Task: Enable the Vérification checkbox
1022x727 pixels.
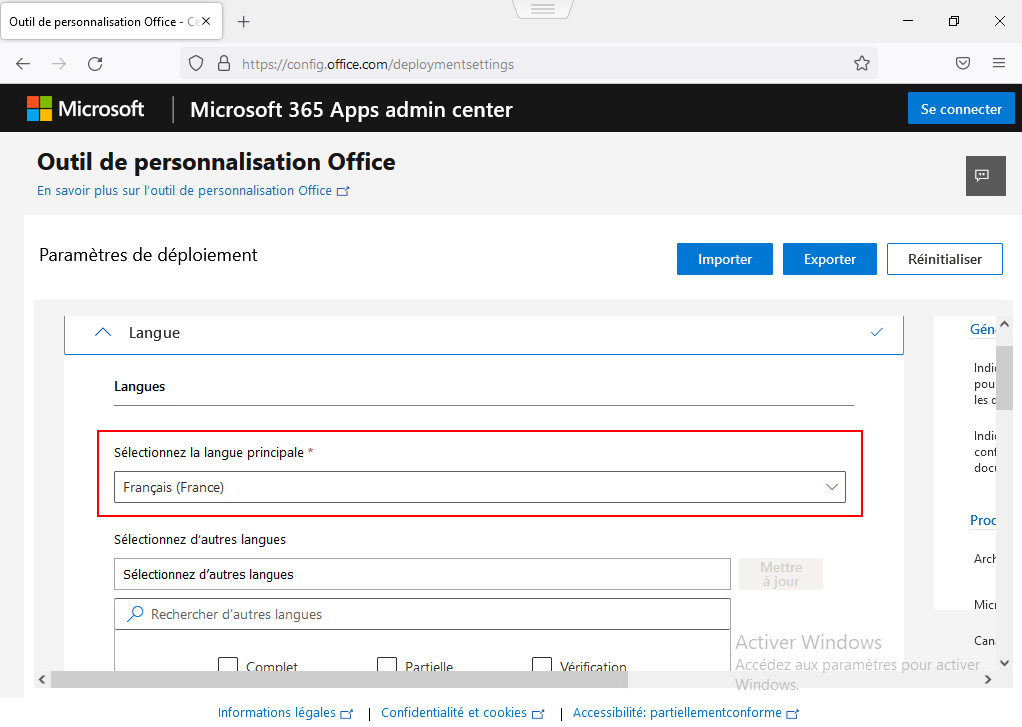Action: pyautogui.click(x=542, y=666)
